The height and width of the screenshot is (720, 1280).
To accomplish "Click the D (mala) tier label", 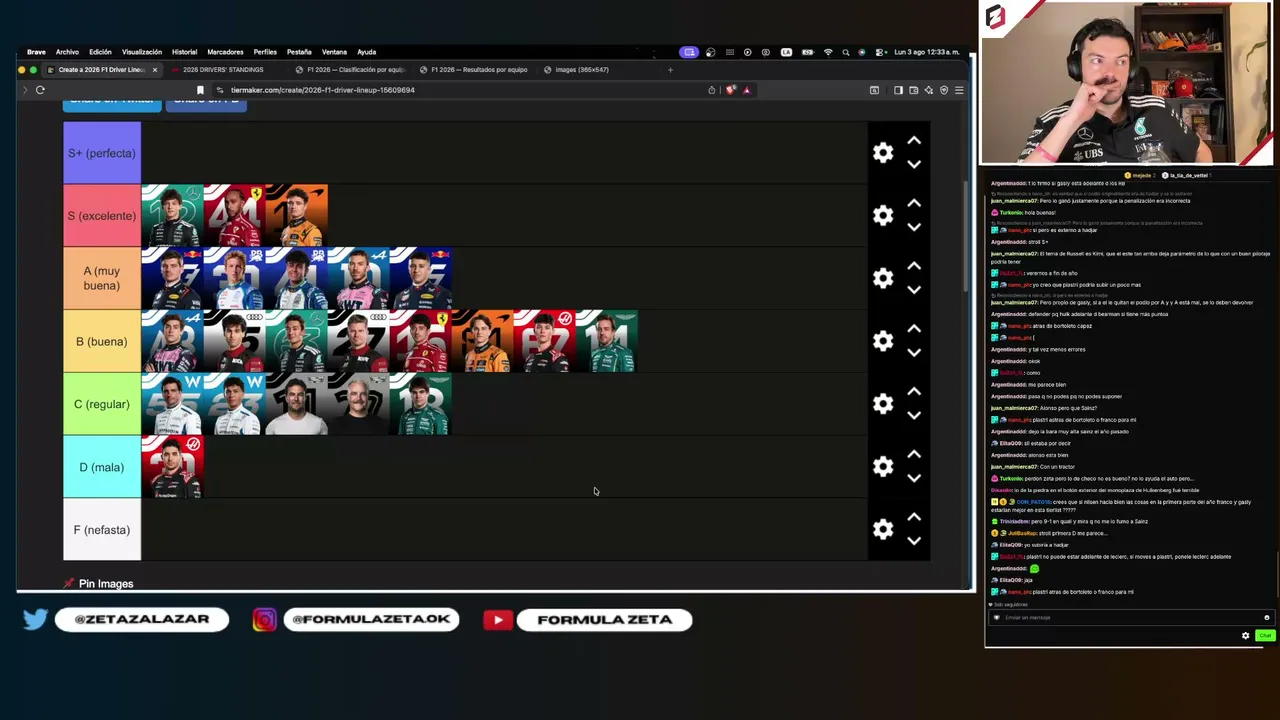I will (102, 467).
